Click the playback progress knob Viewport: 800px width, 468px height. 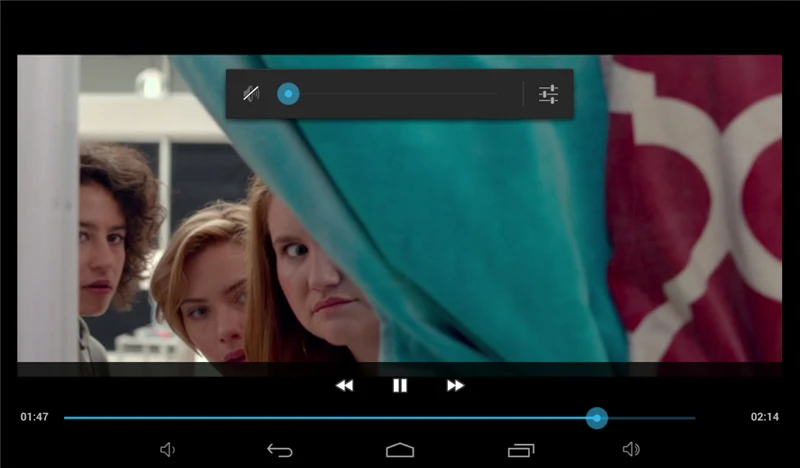coord(596,418)
